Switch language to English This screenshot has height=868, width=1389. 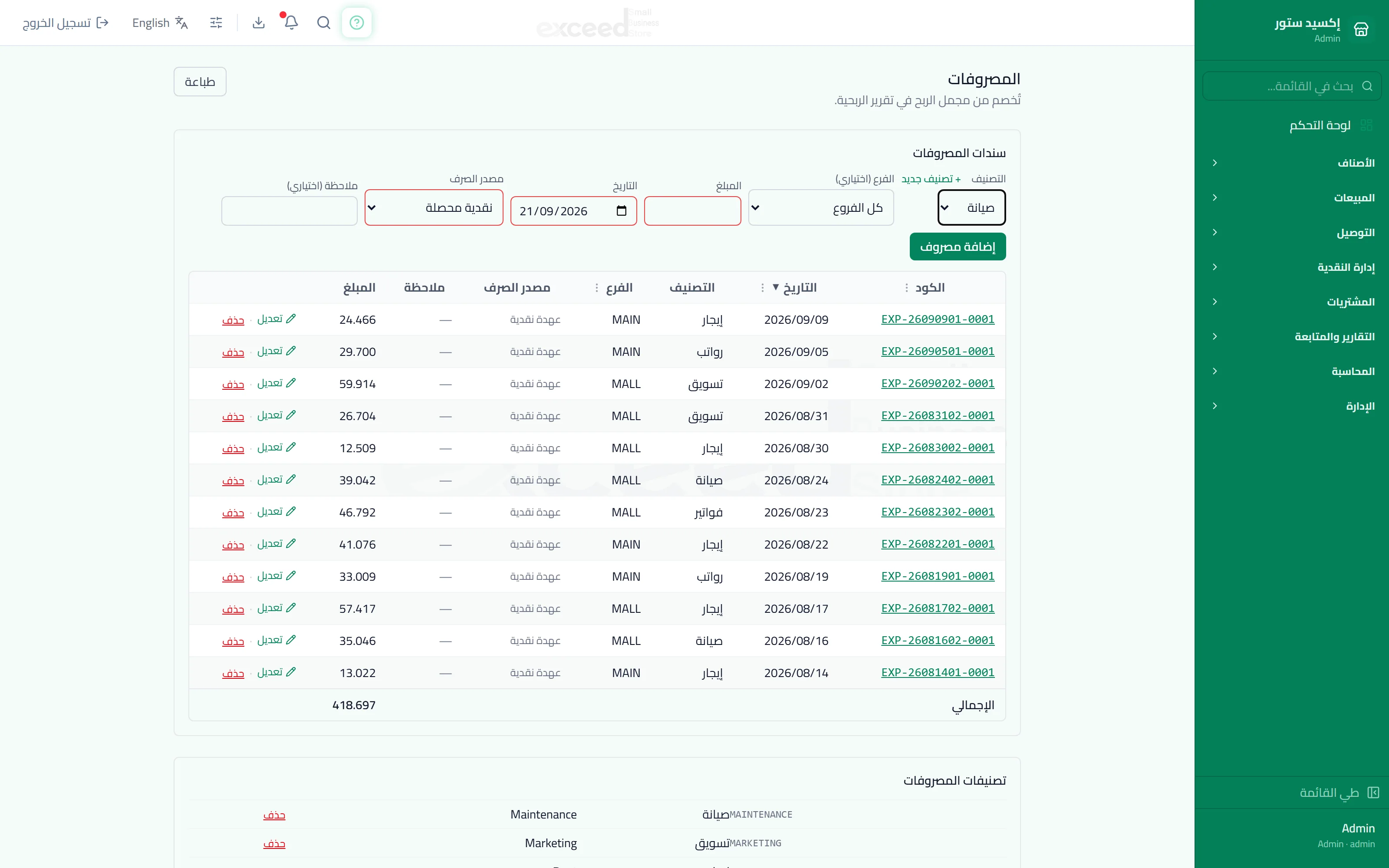click(x=160, y=23)
